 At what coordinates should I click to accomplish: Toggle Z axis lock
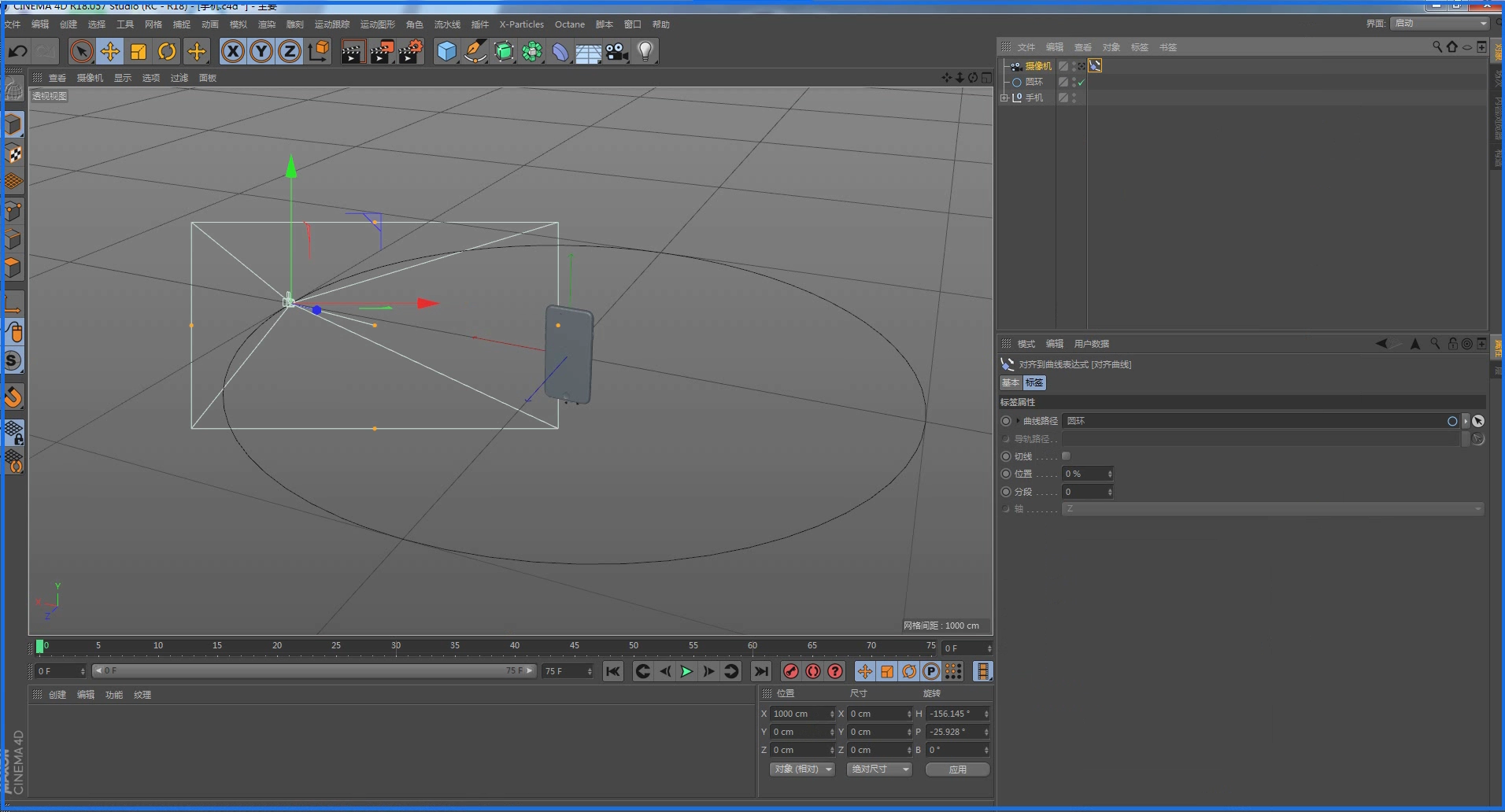point(290,52)
